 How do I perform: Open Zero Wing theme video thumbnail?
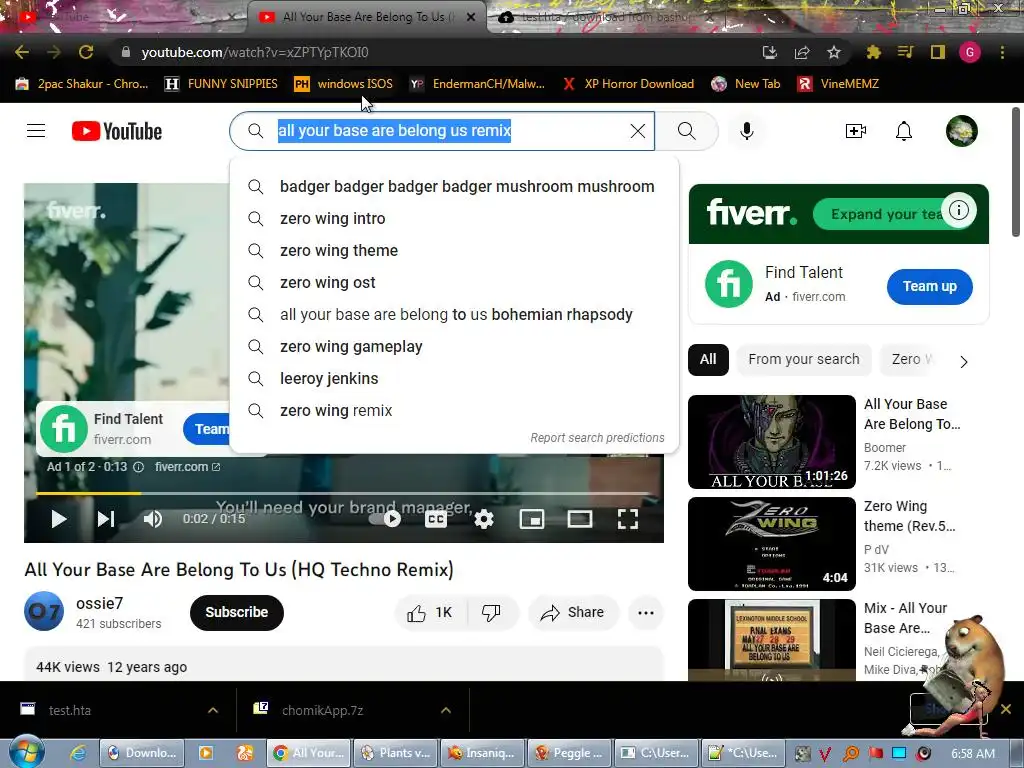[x=771, y=544]
